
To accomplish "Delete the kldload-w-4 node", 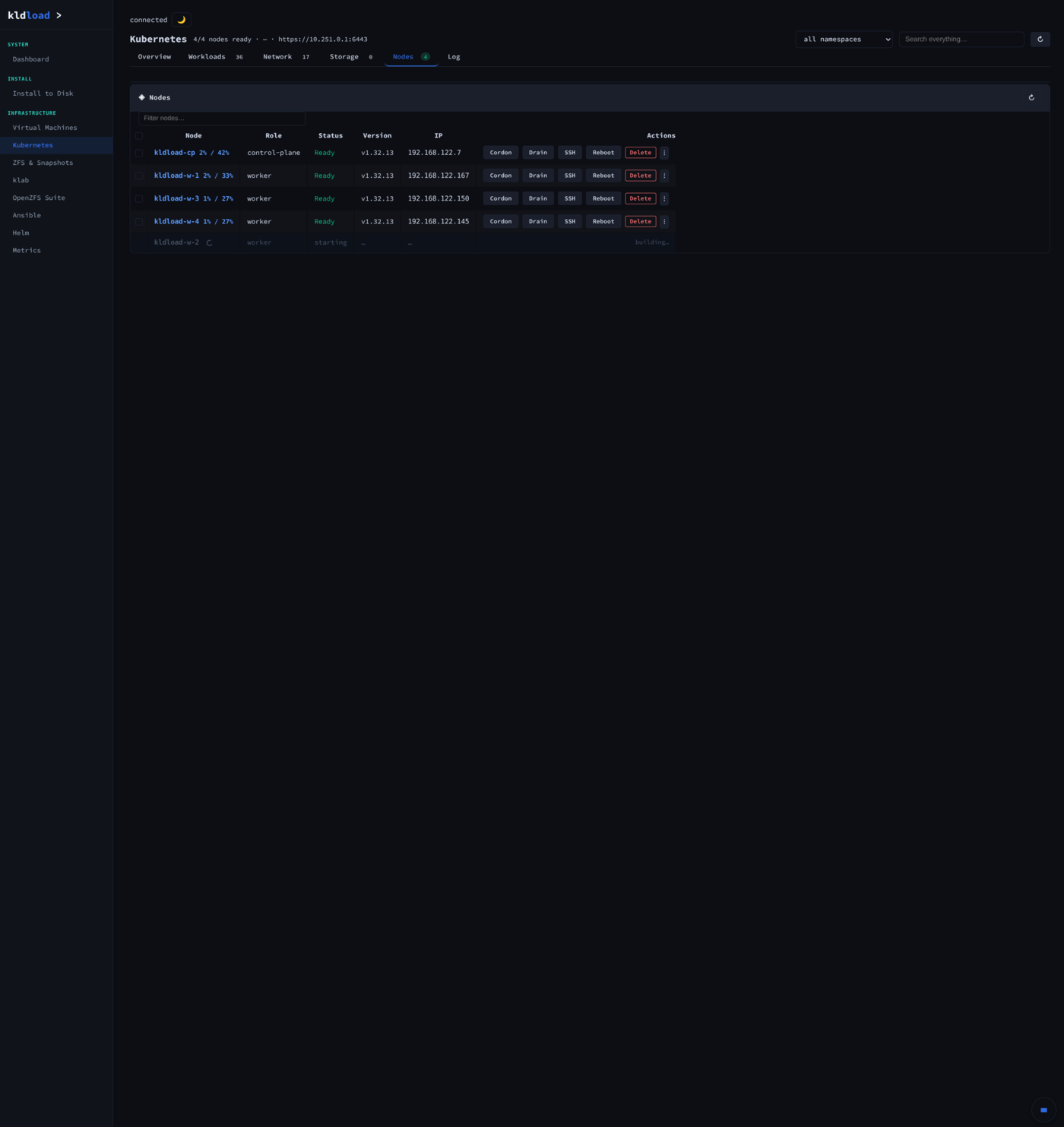I will click(x=641, y=222).
